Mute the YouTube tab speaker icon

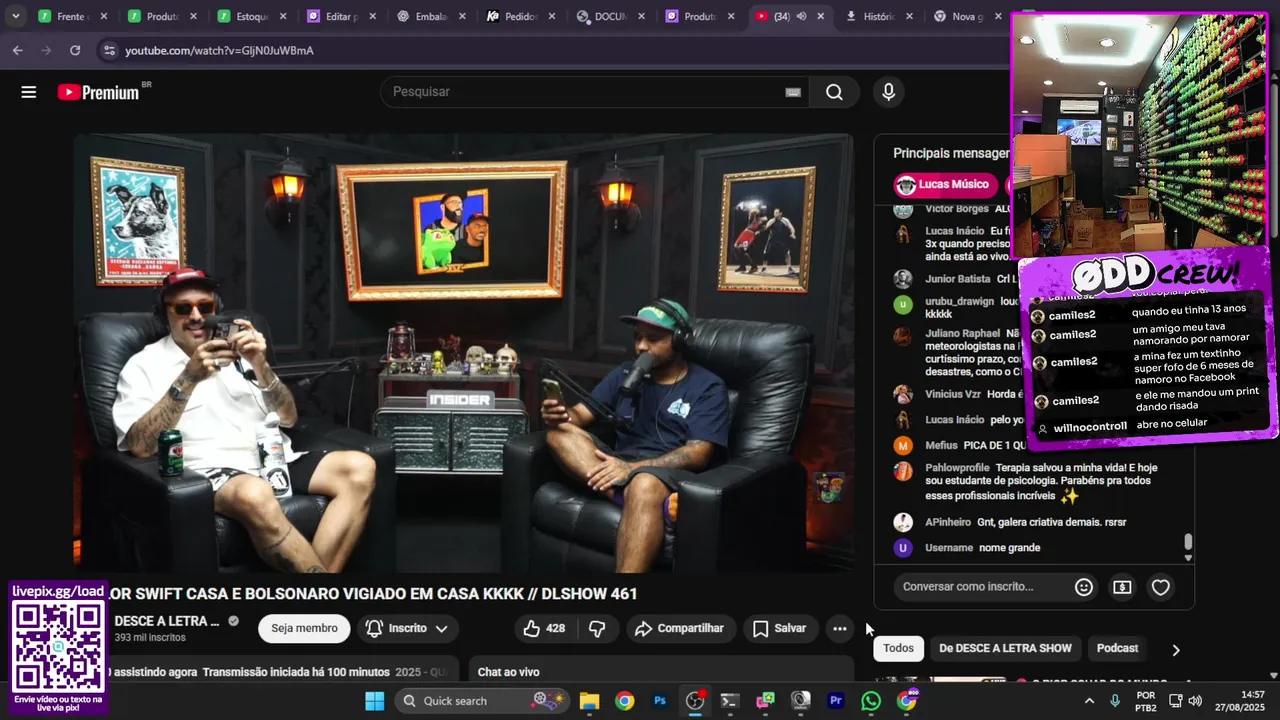(801, 16)
